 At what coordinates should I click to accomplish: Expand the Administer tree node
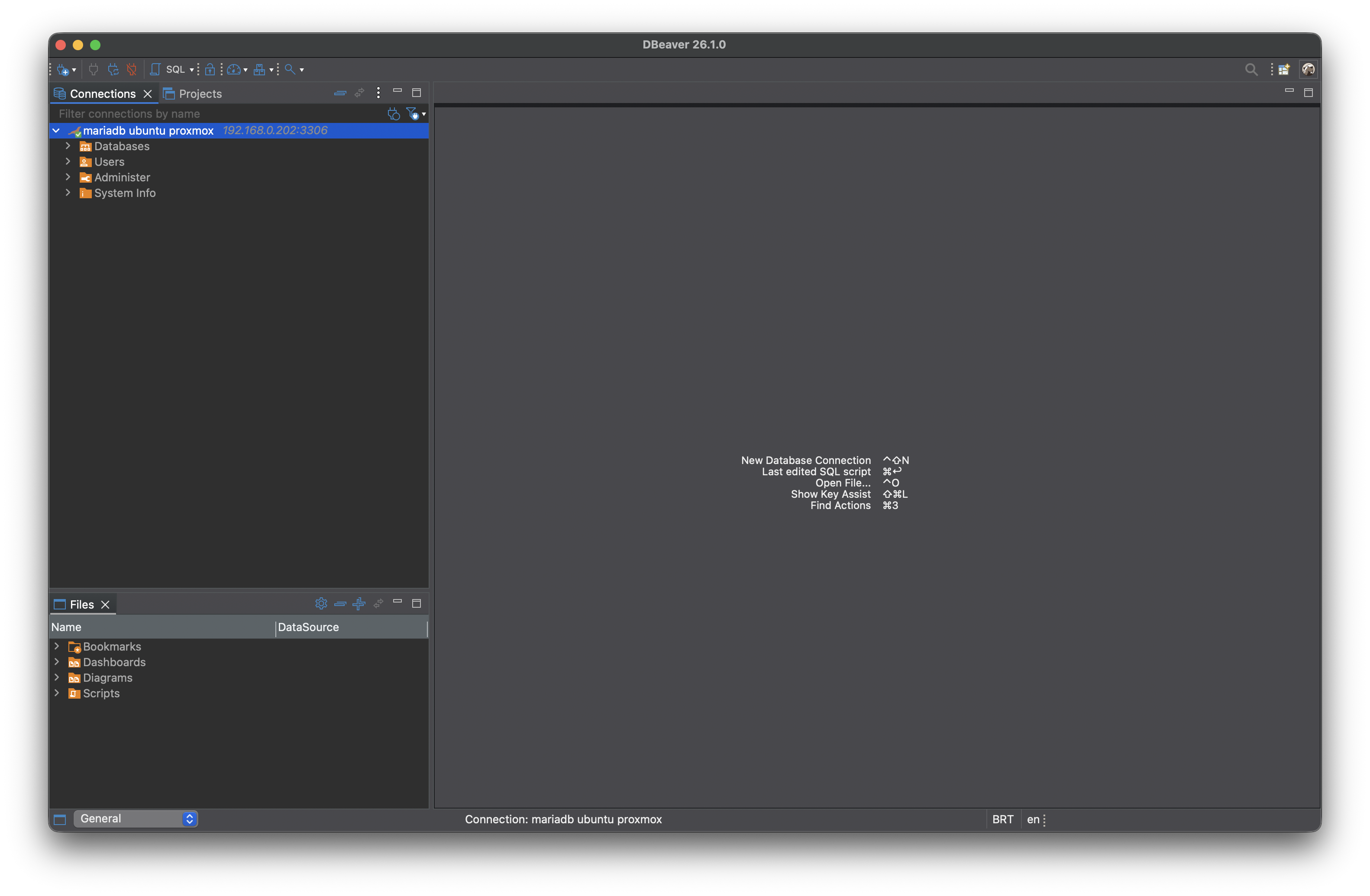(68, 177)
